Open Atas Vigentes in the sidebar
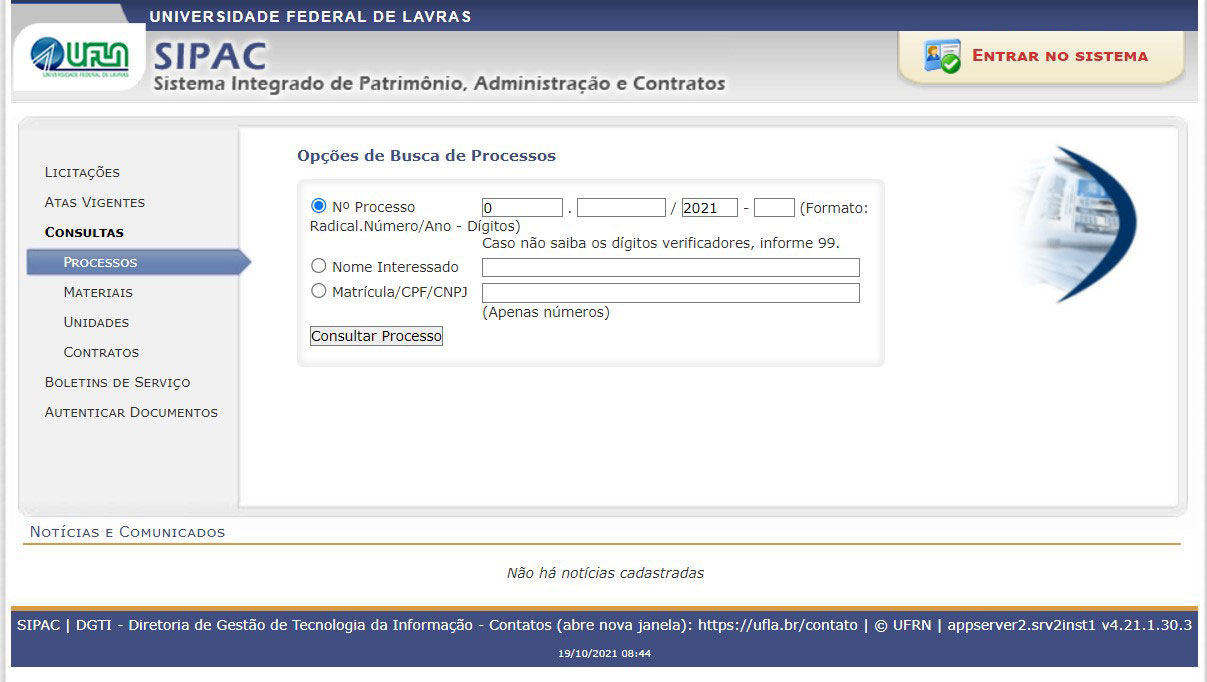The image size is (1207, 682). point(95,202)
